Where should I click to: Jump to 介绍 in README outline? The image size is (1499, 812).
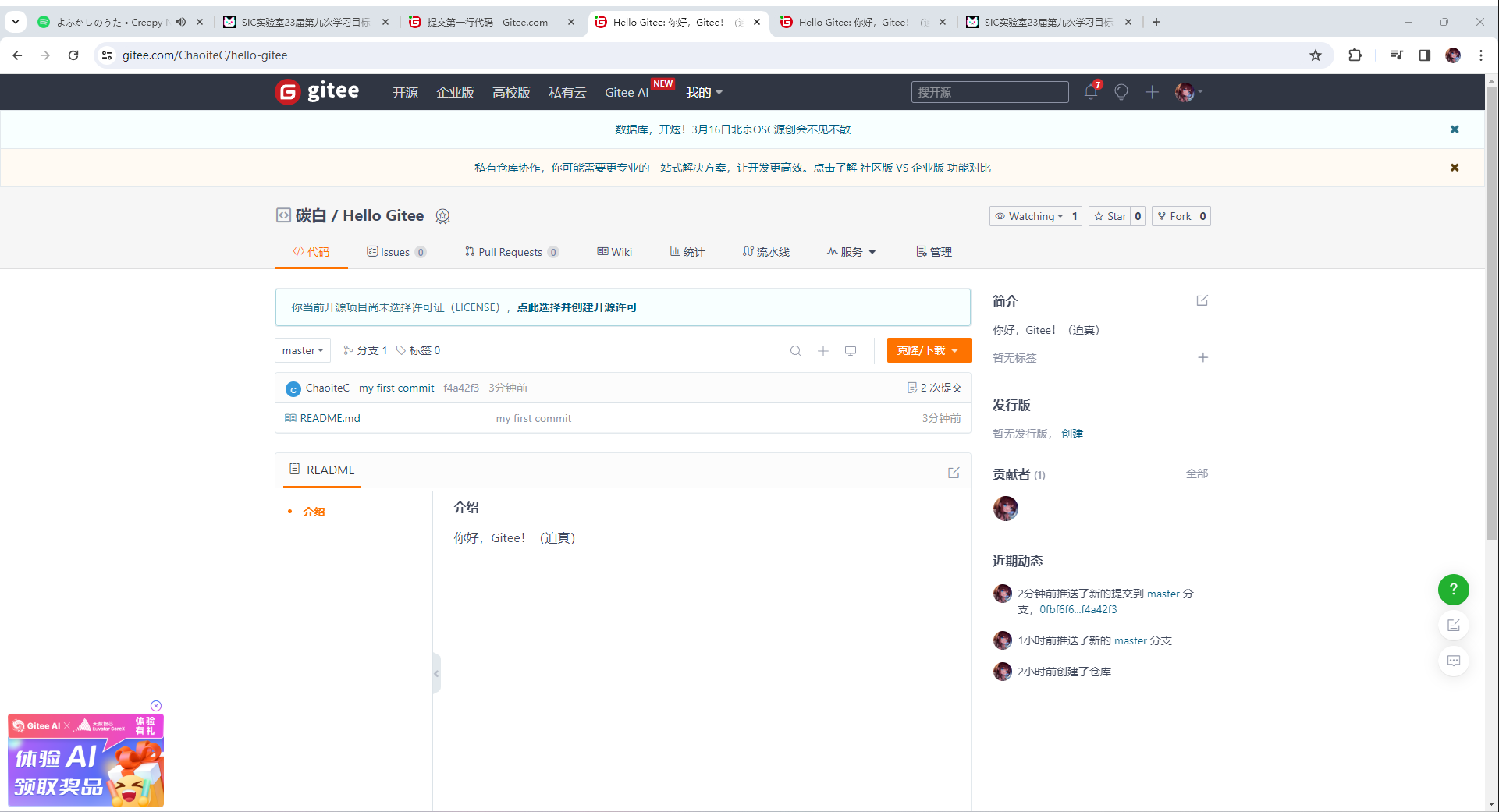pyautogui.click(x=314, y=512)
